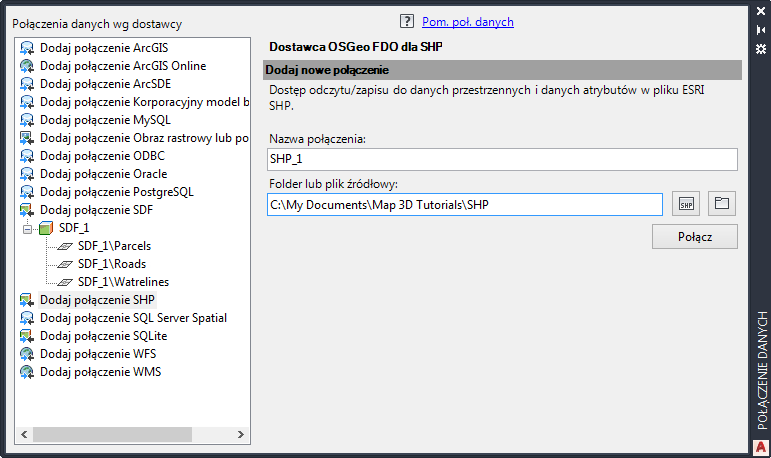This screenshot has height=458, width=771.
Task: Click the ArcGIS Online connection icon
Action: (x=27, y=66)
